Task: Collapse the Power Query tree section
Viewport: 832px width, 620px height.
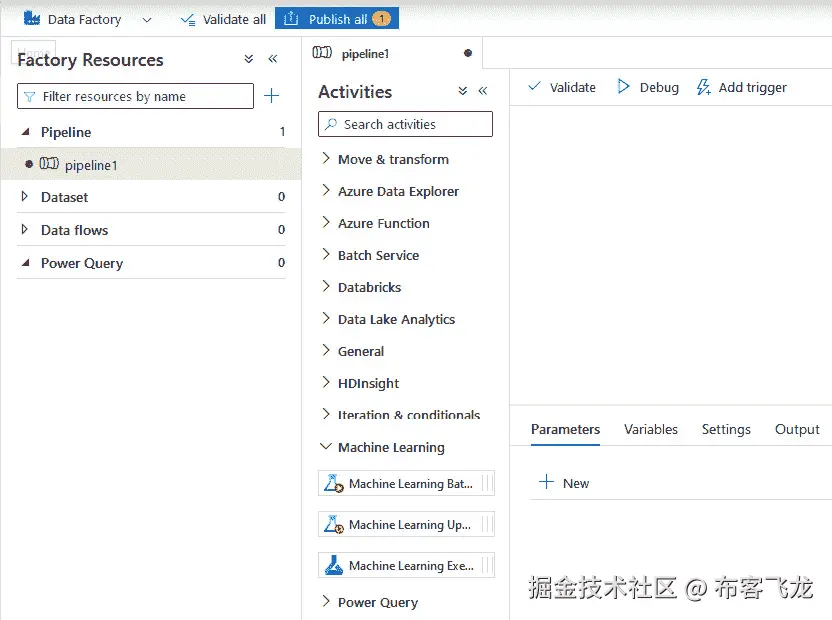Action: (x=25, y=263)
